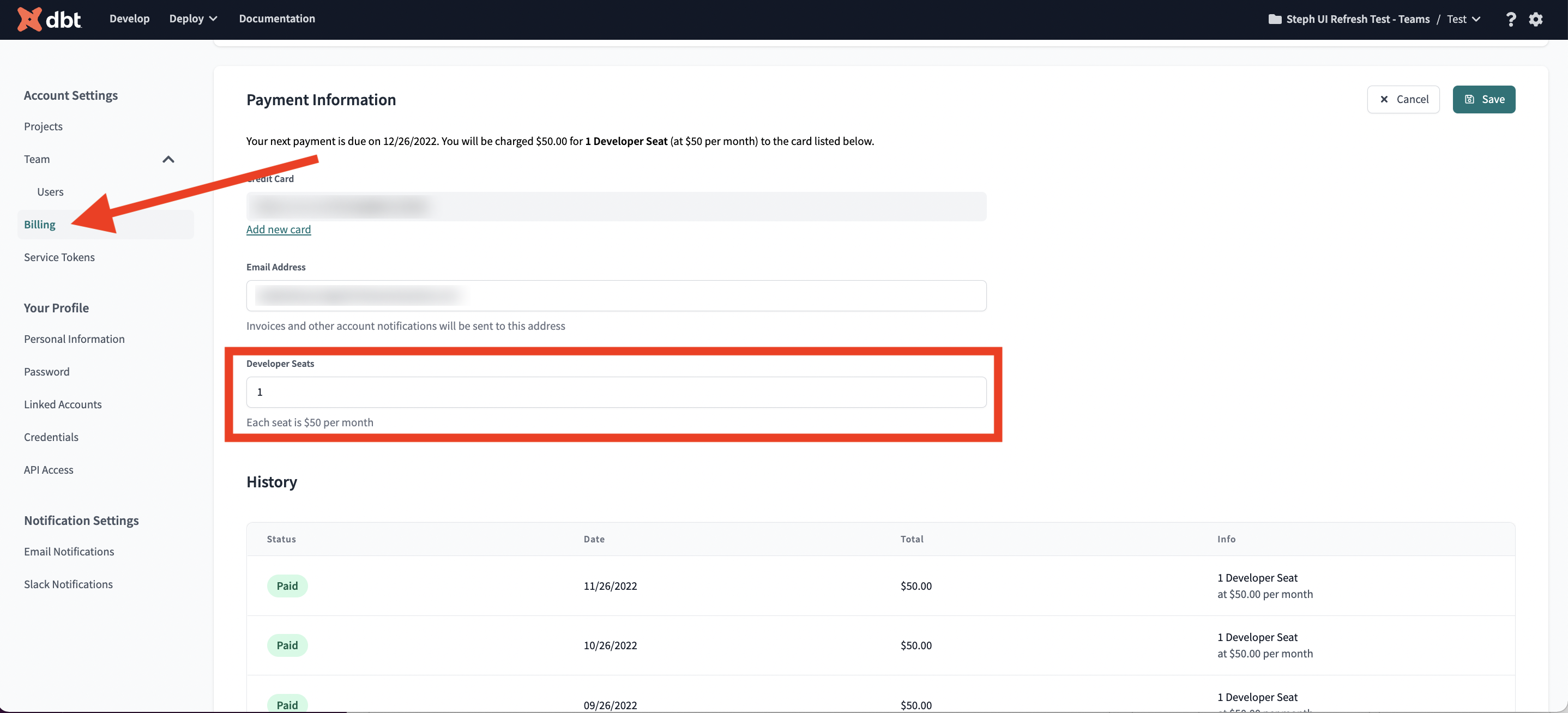Click the Save button

tap(1483, 99)
